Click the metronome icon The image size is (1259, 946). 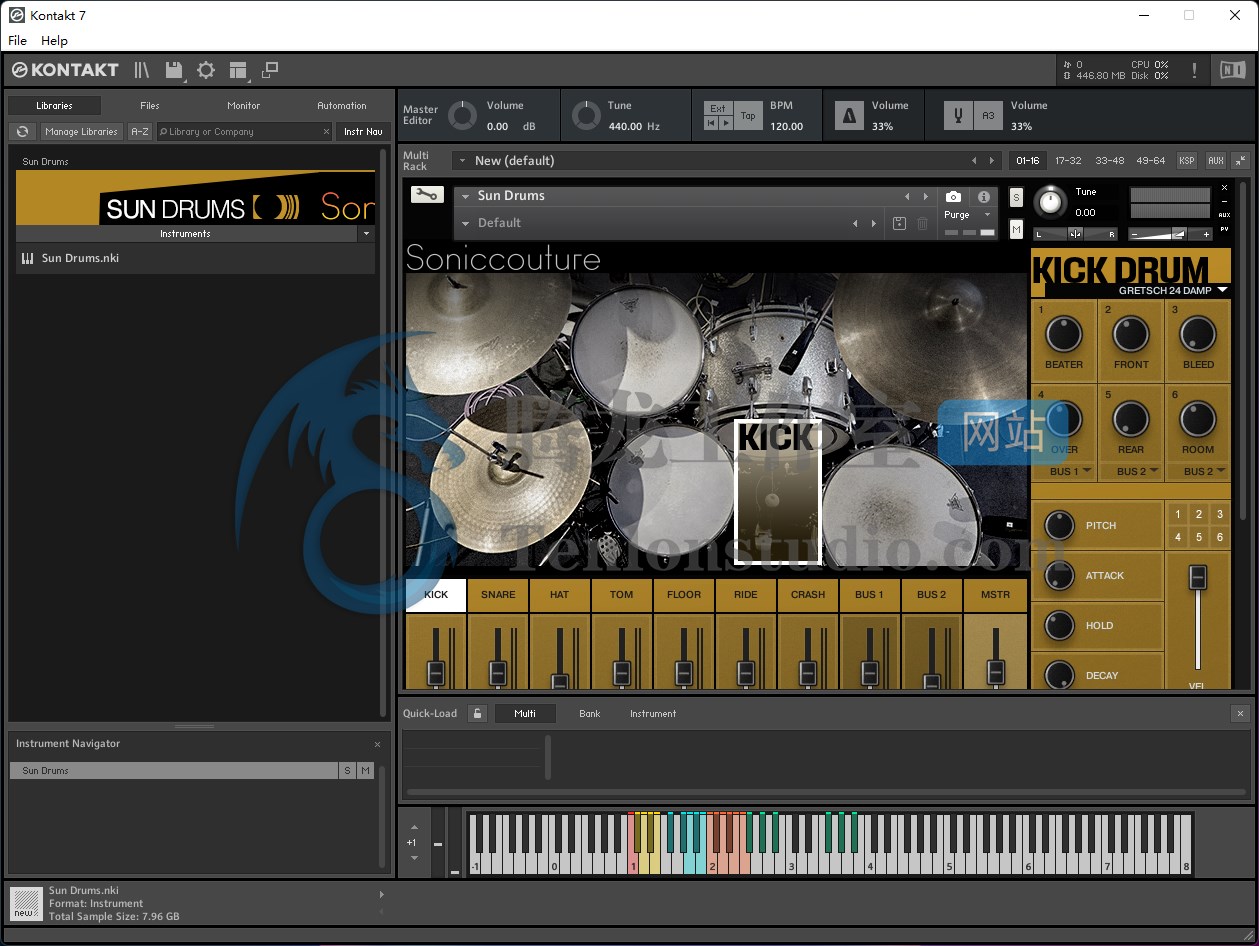point(849,116)
